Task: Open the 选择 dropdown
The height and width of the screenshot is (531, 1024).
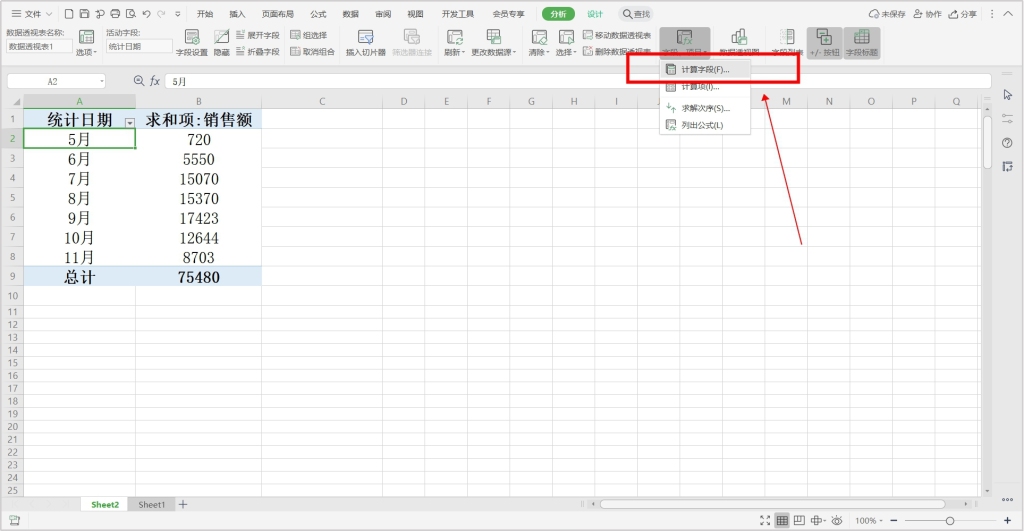Action: click(566, 42)
